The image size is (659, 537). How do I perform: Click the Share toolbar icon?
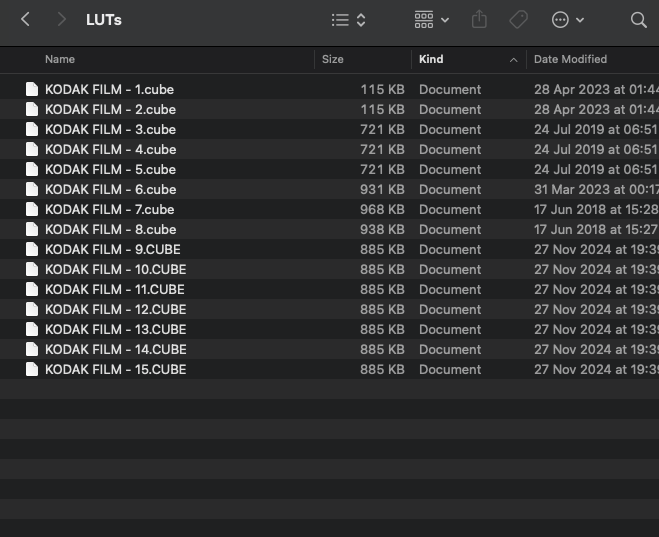click(479, 20)
